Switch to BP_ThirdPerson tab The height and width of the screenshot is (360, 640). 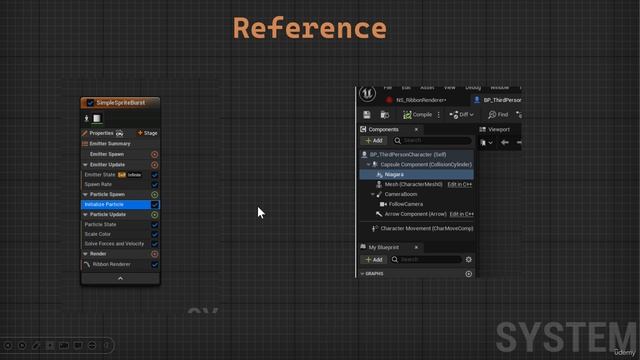click(x=497, y=100)
